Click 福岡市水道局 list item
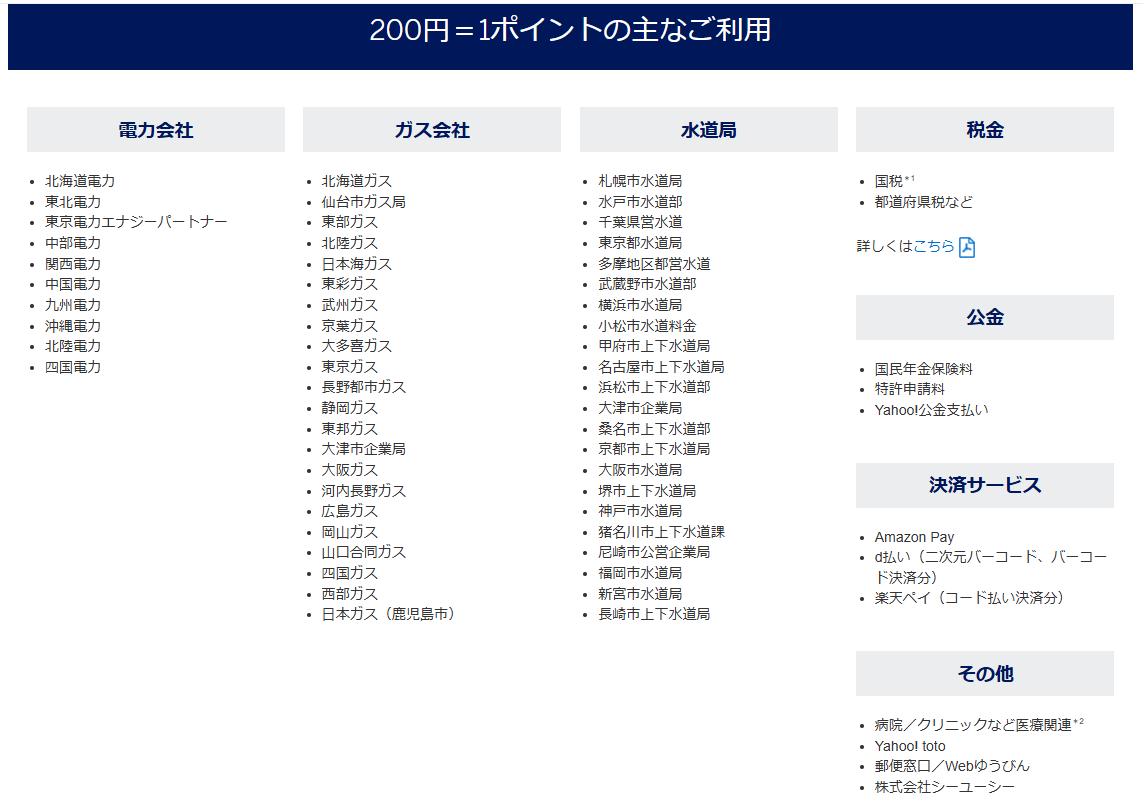This screenshot has height=810, width=1143. tap(640, 573)
